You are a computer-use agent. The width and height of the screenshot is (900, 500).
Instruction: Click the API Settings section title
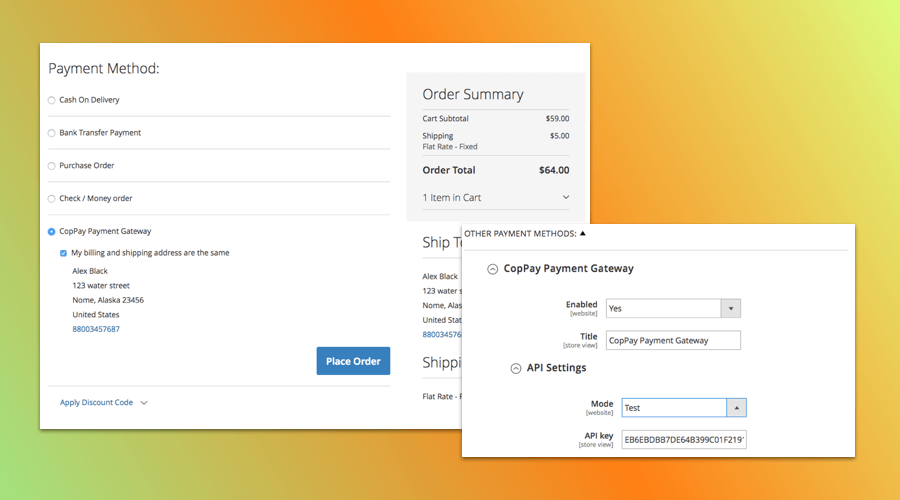[x=556, y=367]
